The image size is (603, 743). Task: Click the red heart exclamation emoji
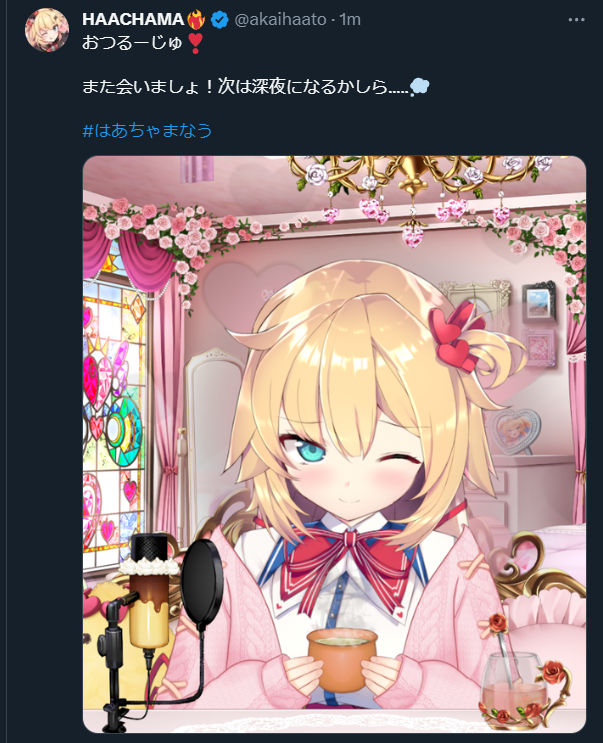[x=195, y=43]
